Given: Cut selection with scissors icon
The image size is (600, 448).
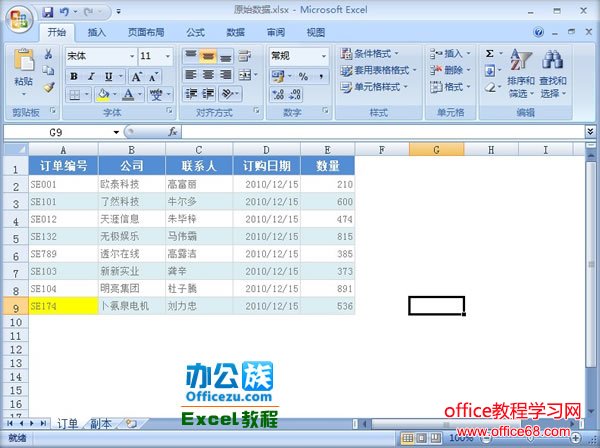Looking at the screenshot, I should click(x=48, y=54).
